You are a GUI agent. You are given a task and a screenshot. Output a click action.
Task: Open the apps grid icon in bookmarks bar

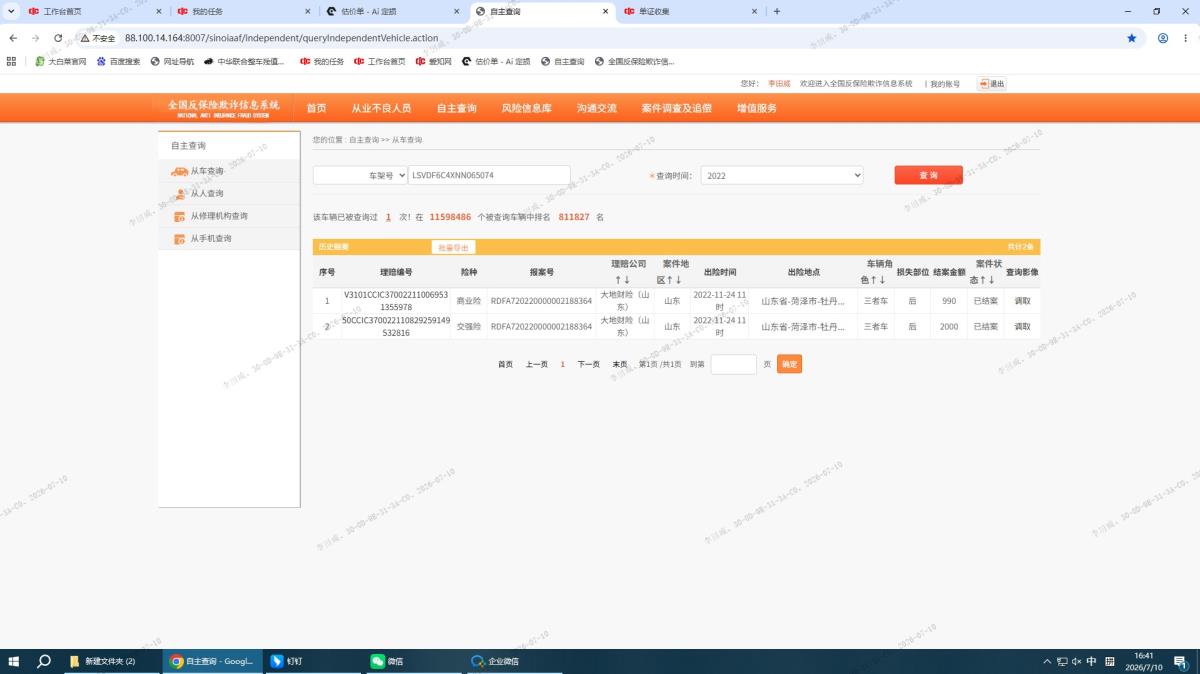[x=11, y=61]
